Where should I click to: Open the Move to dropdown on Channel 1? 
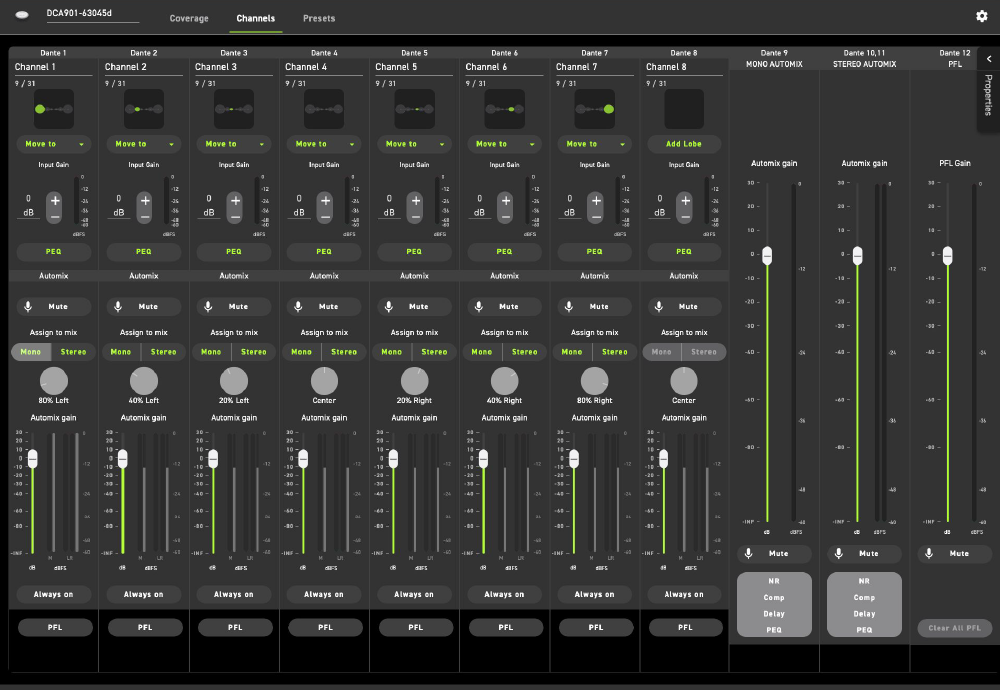(x=54, y=144)
